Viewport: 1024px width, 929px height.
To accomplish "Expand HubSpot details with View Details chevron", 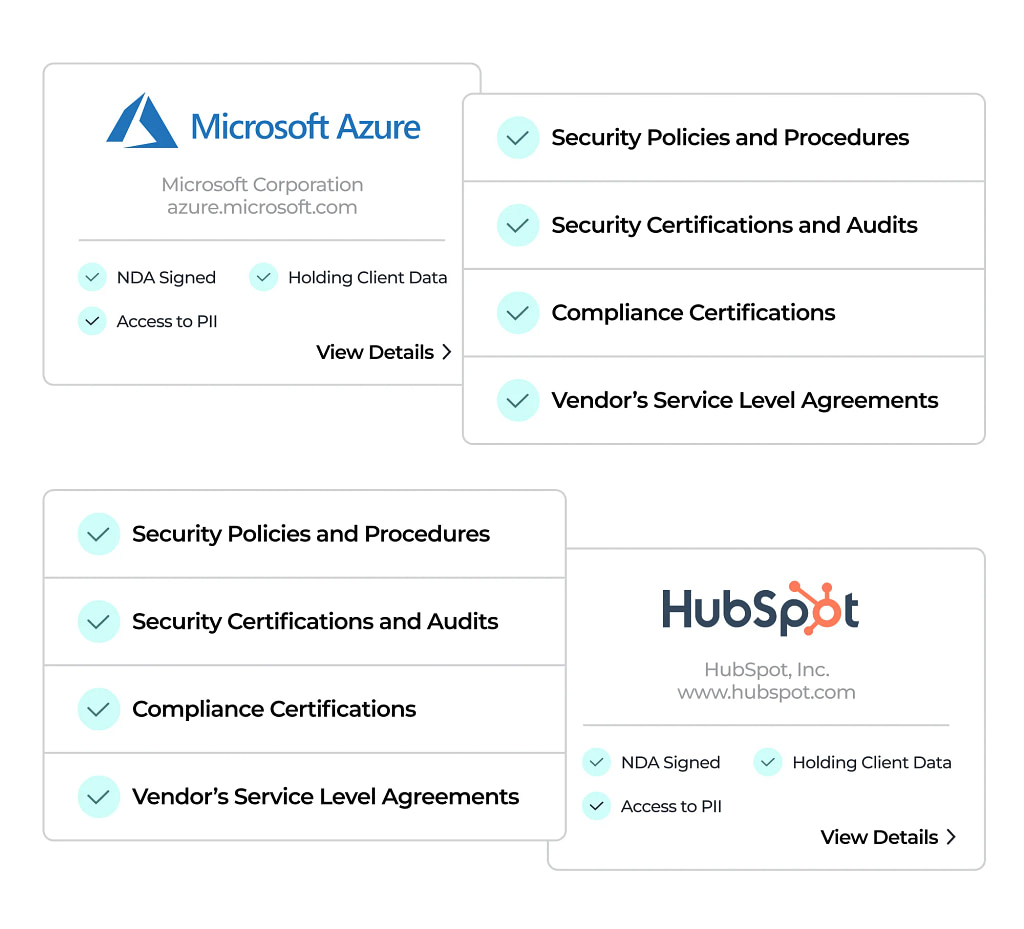I will coord(950,837).
